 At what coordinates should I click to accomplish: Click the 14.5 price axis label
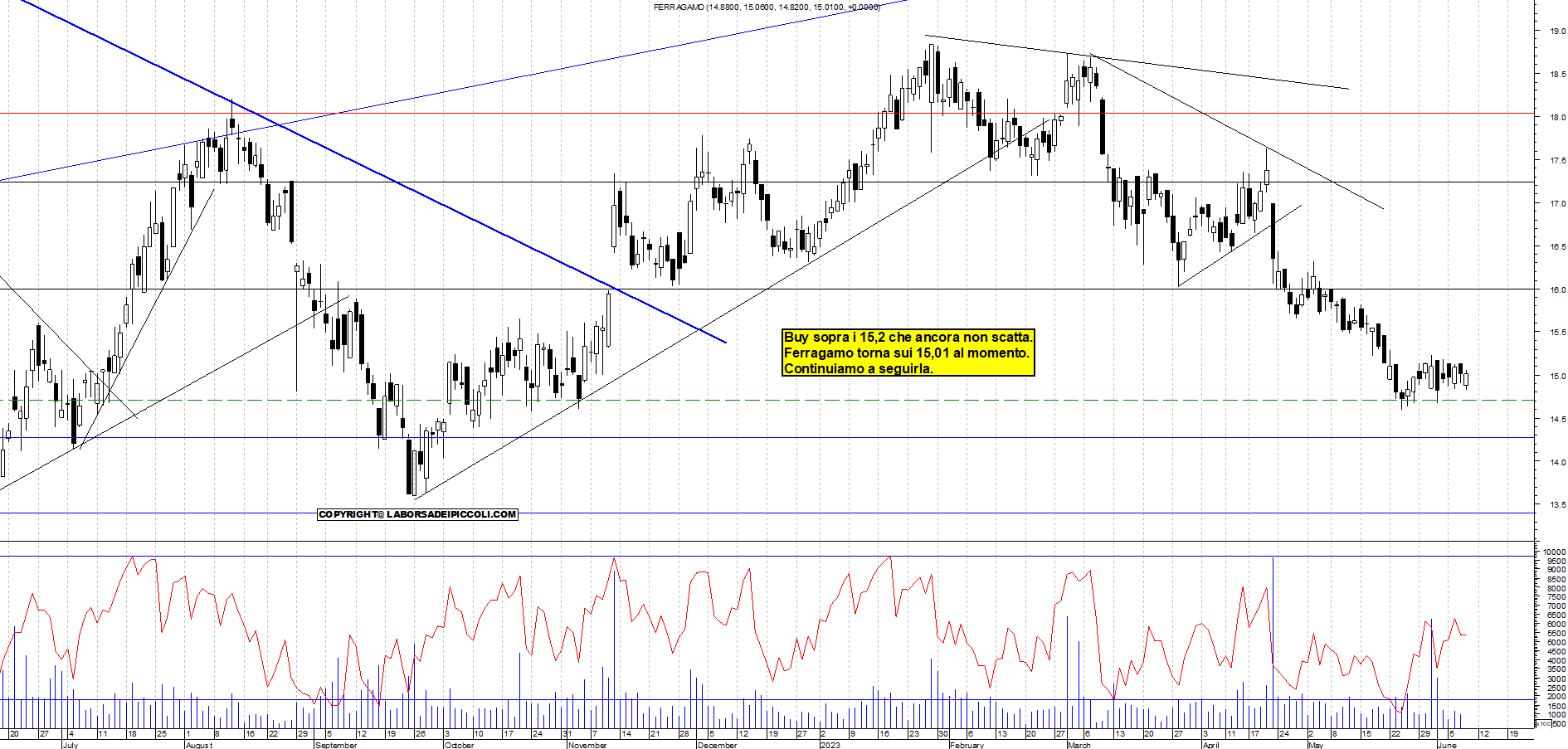pyautogui.click(x=1556, y=420)
